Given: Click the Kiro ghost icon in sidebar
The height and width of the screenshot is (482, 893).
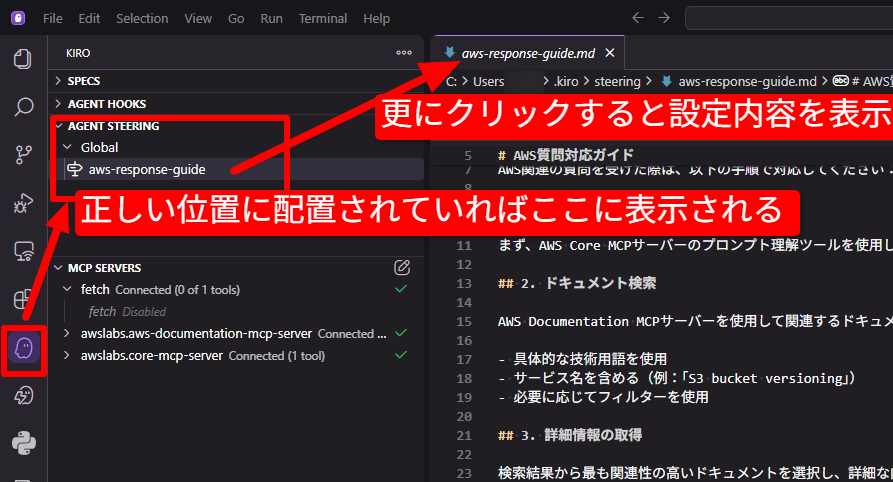Looking at the screenshot, I should [x=23, y=348].
